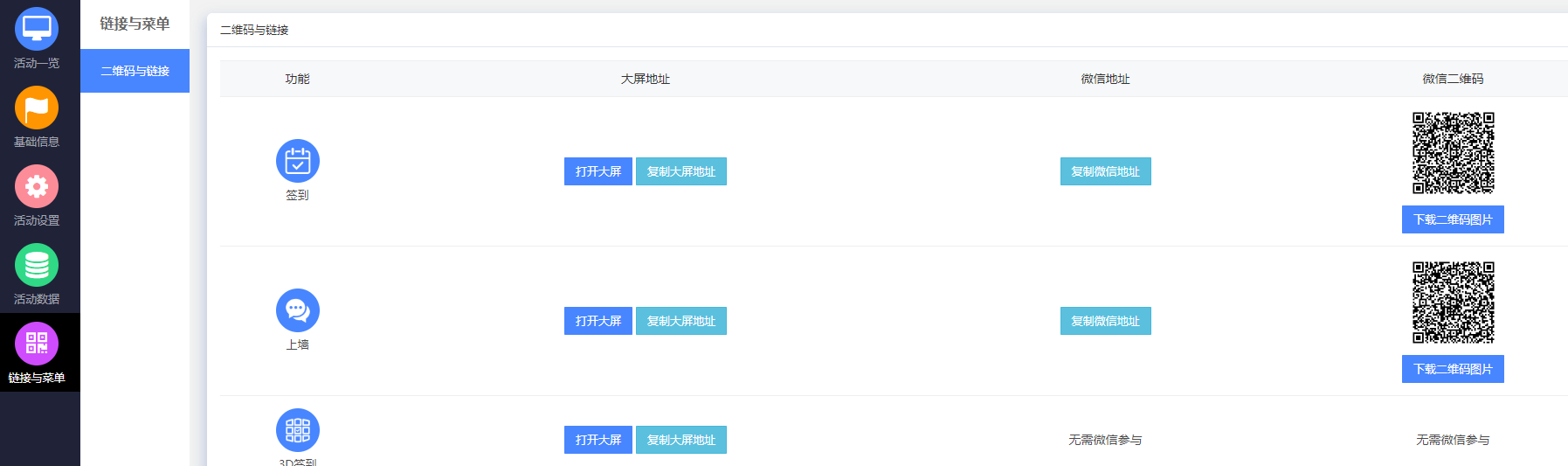Image resolution: width=1568 pixels, height=466 pixels.
Task: Download the QR code image for 上墙
Action: (x=1453, y=369)
